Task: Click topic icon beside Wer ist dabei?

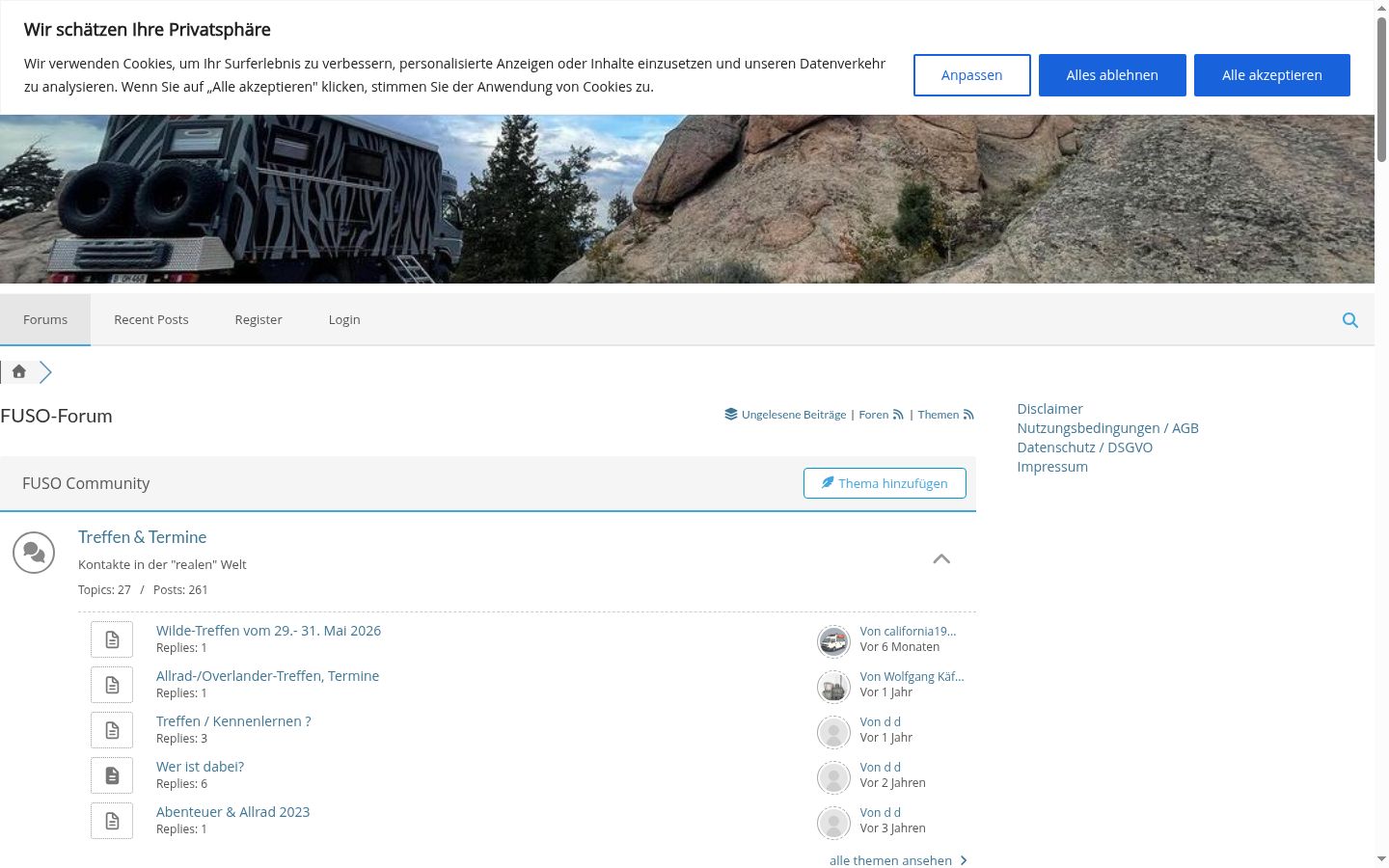Action: click(x=112, y=775)
